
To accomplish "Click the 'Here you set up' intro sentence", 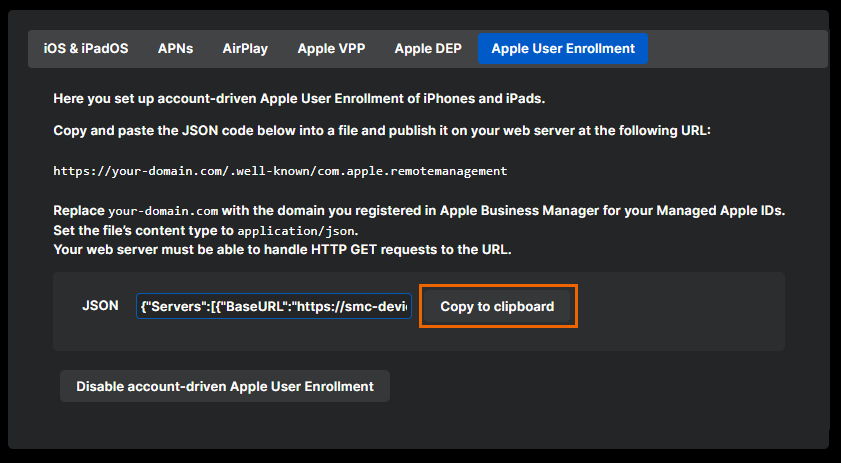I will pos(298,99).
